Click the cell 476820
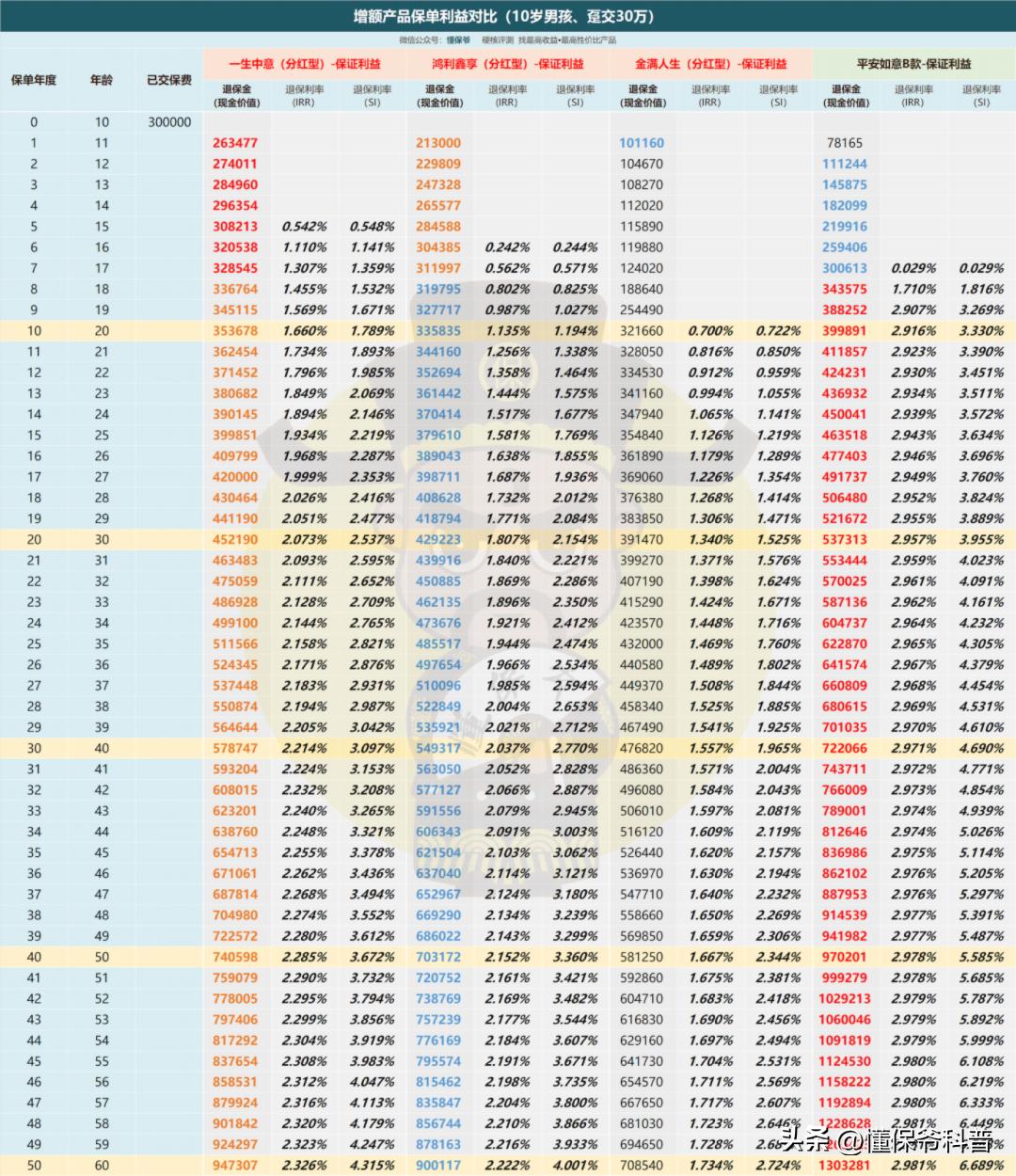1016x1176 pixels. 642,748
